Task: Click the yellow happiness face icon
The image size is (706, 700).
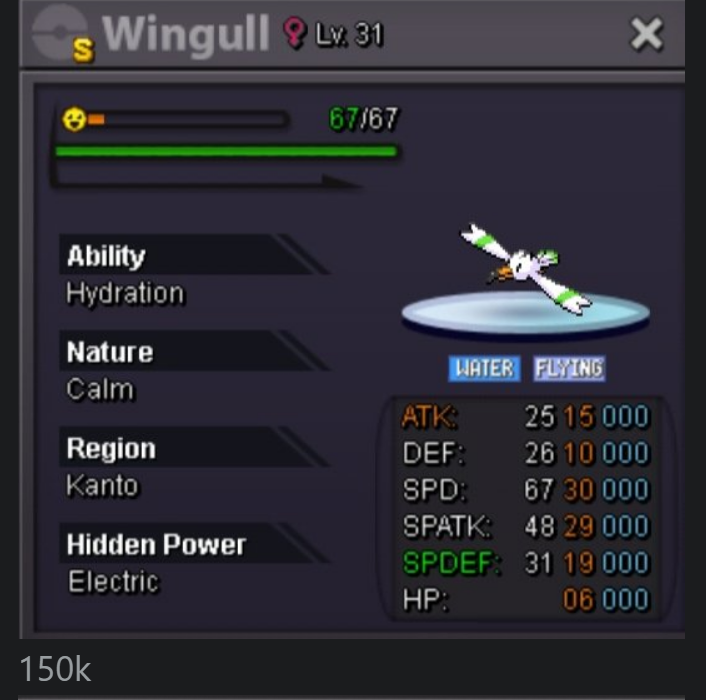Action: tap(74, 119)
